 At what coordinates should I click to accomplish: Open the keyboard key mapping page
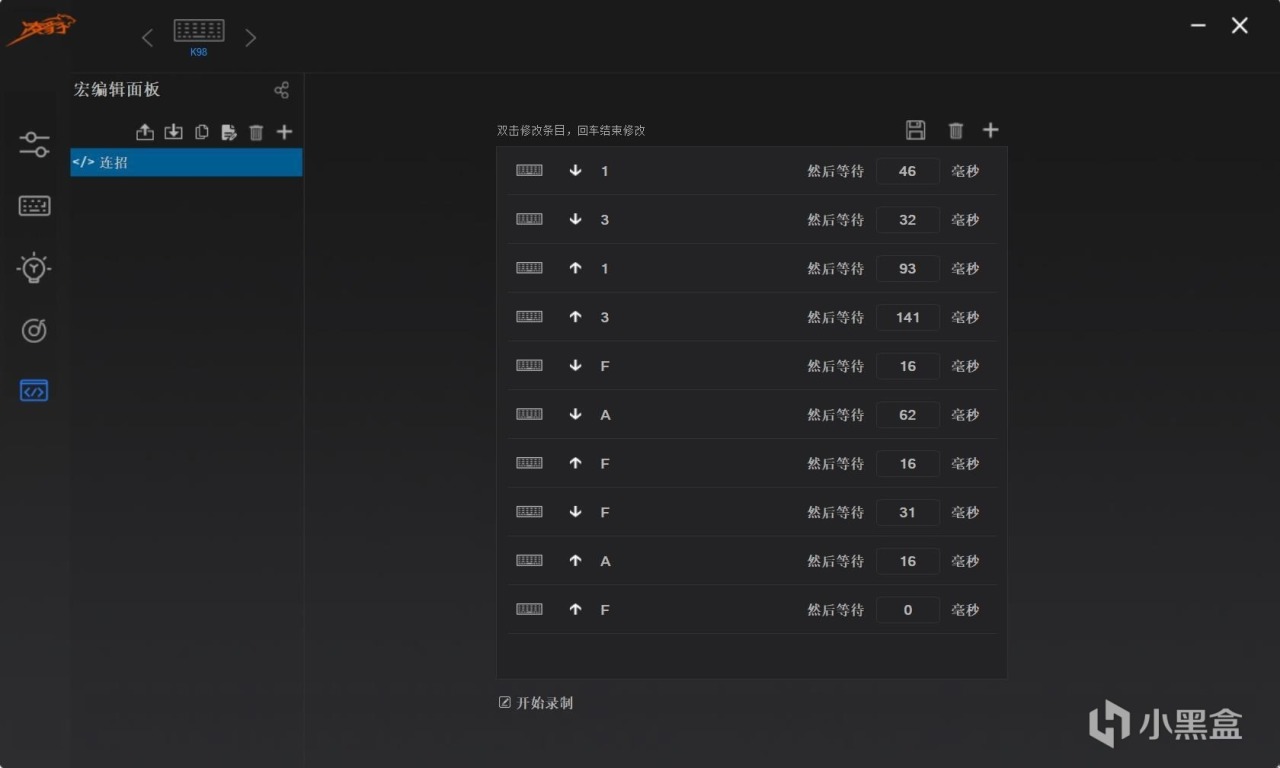point(34,206)
